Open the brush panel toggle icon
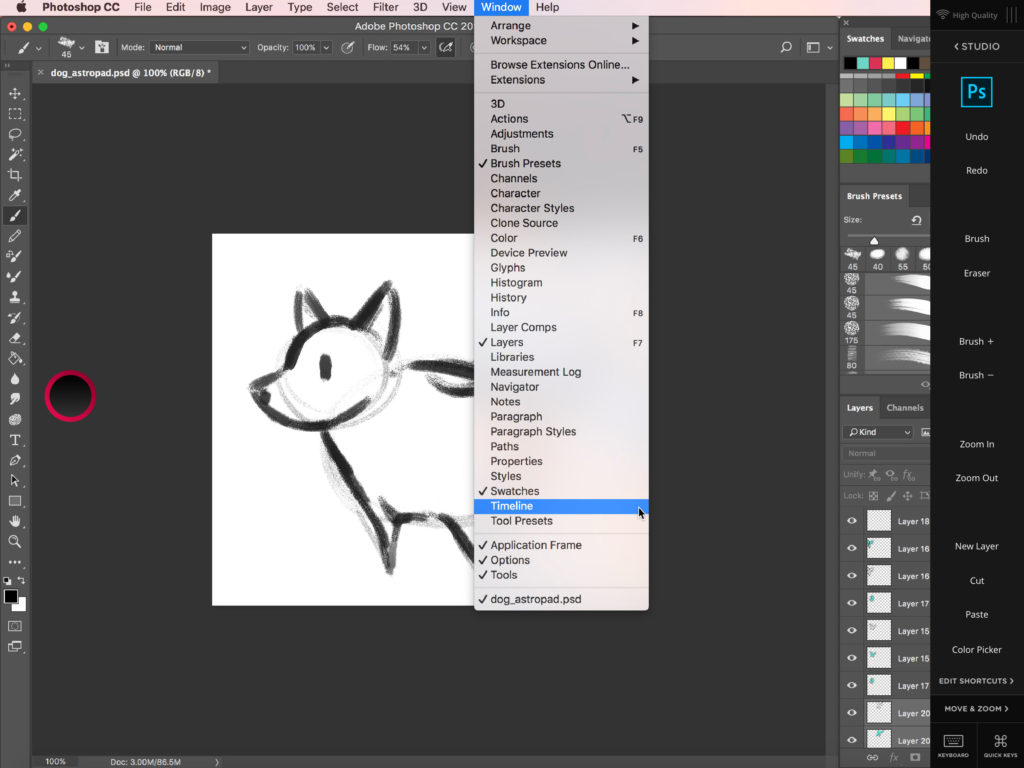This screenshot has width=1024, height=768. (x=102, y=47)
